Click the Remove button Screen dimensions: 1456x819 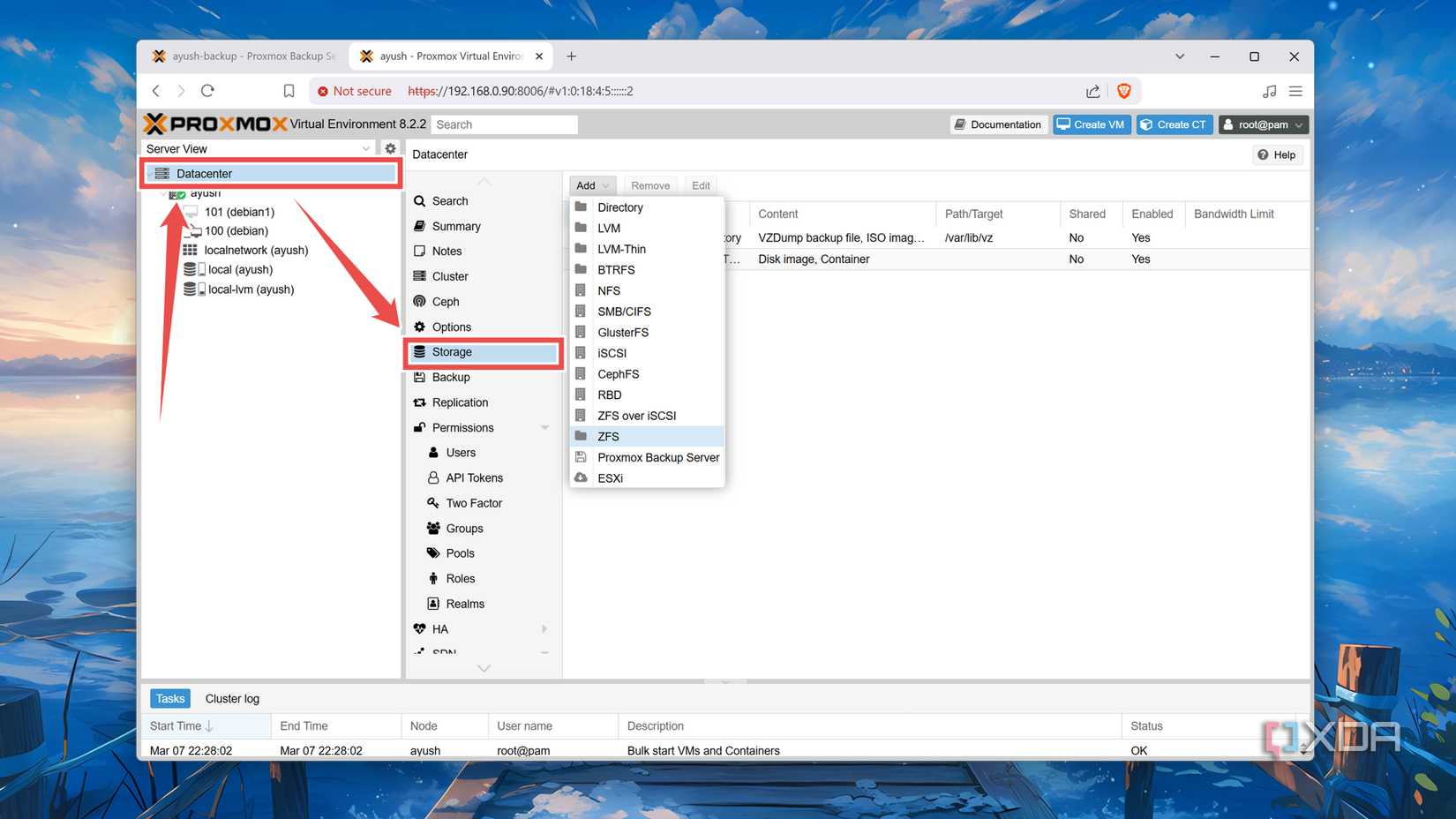(650, 185)
